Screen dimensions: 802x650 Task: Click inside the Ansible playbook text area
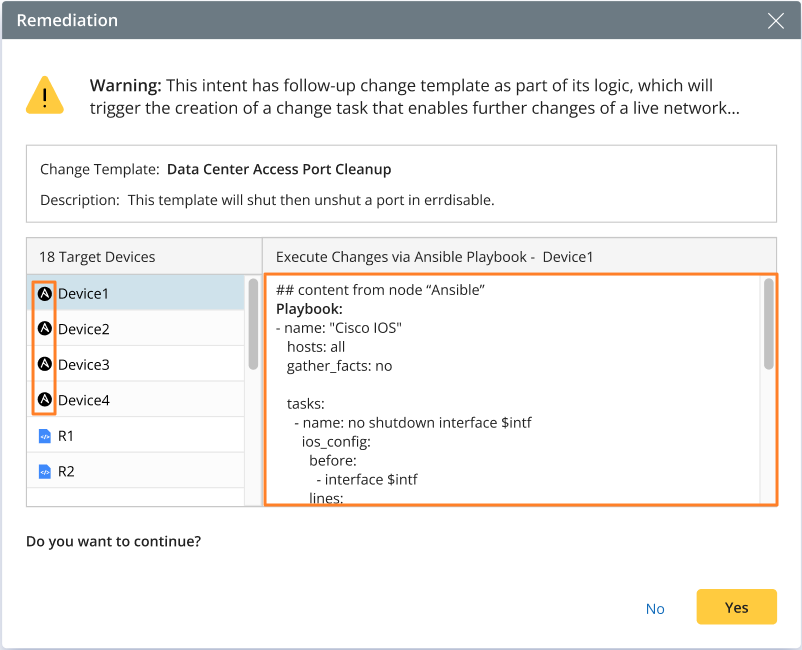[x=510, y=400]
